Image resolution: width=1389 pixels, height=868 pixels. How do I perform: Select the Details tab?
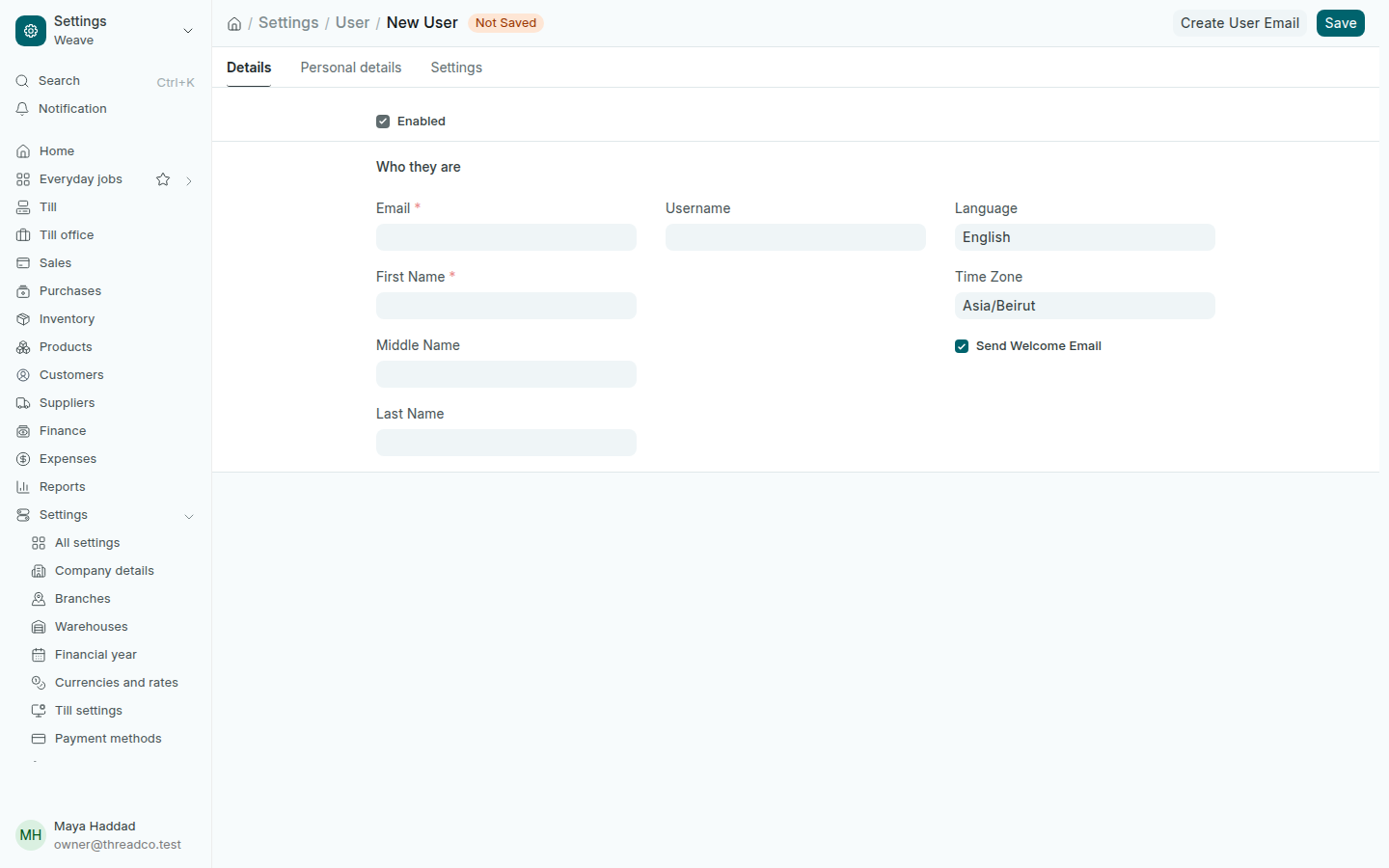pos(249,68)
